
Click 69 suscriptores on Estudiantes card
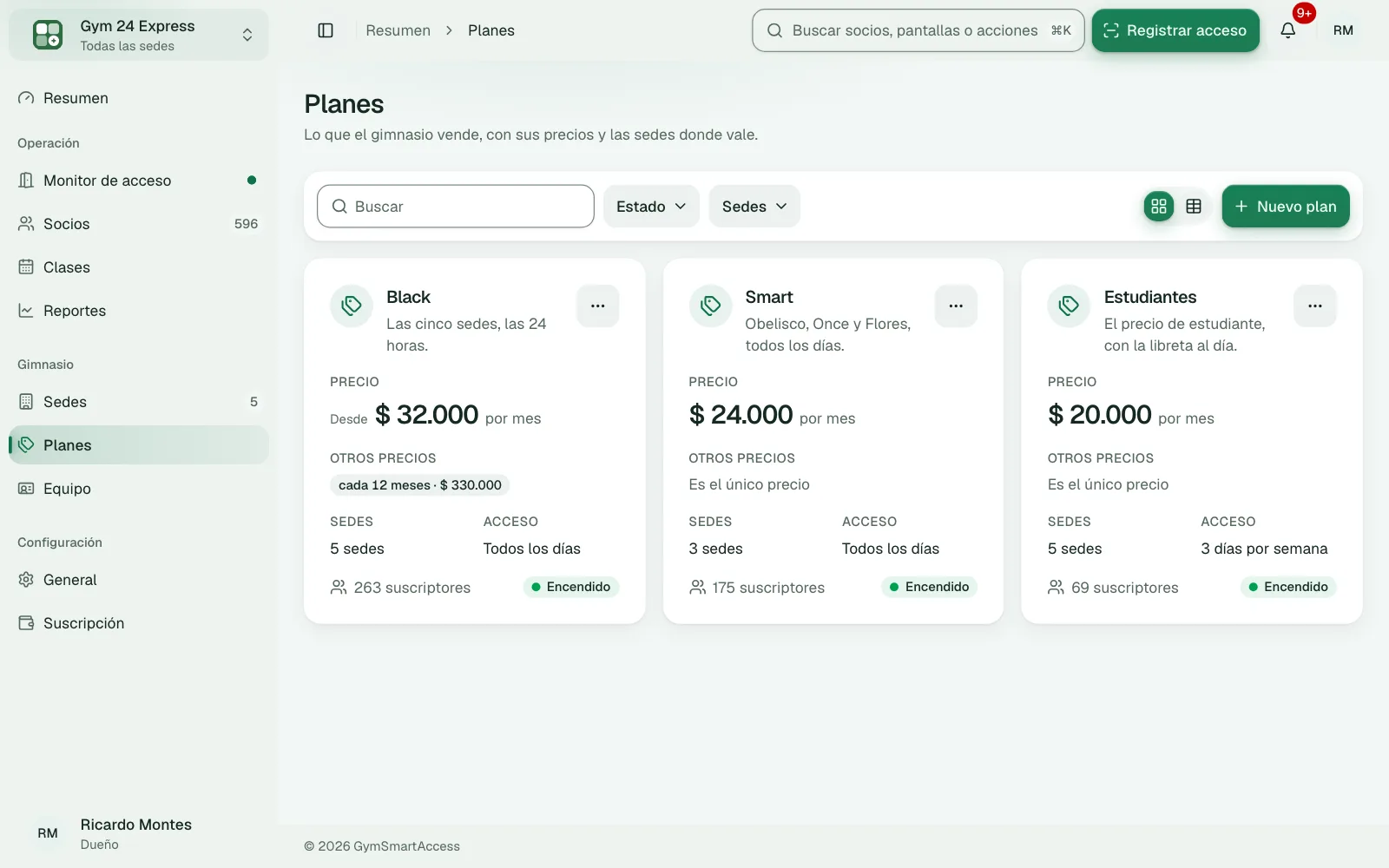[x=1113, y=588]
